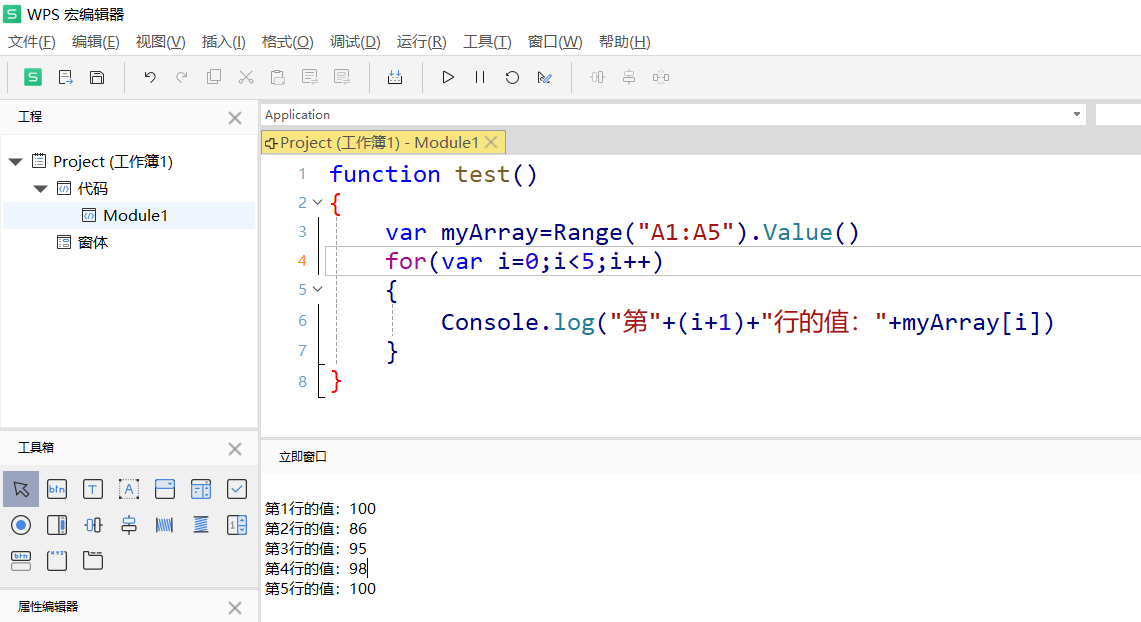
Task: Open the Application object dropdown
Action: click(1076, 114)
